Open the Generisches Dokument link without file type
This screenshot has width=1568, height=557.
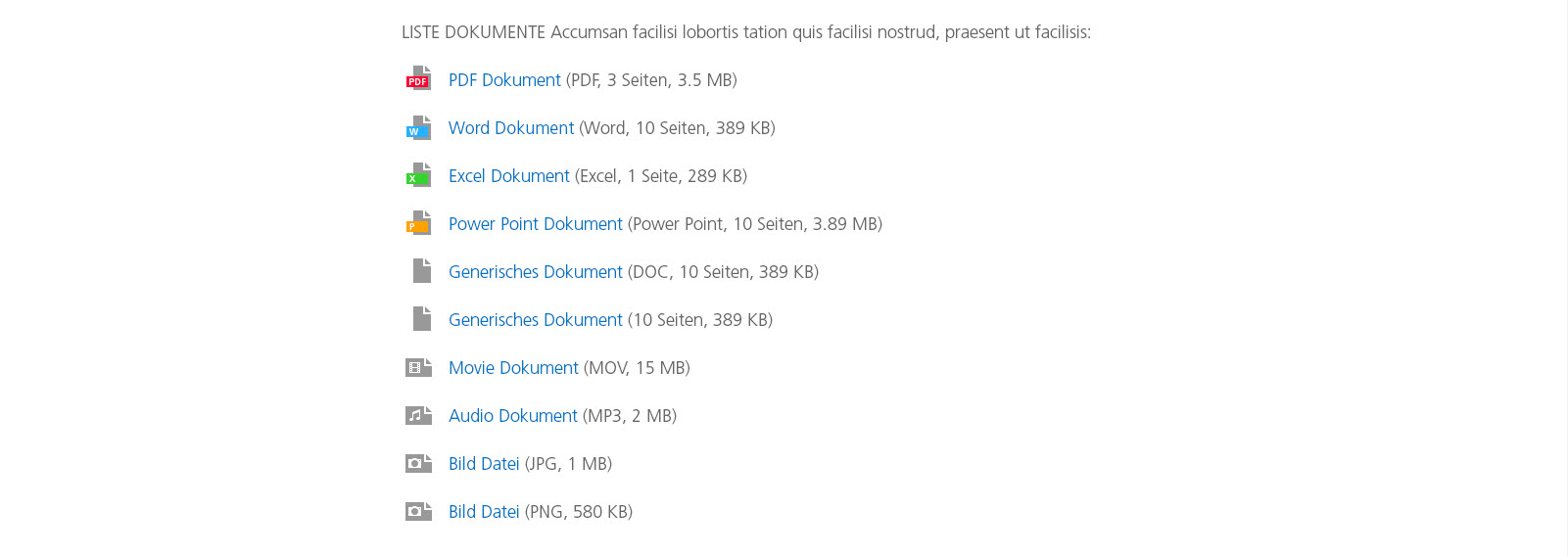(x=536, y=320)
